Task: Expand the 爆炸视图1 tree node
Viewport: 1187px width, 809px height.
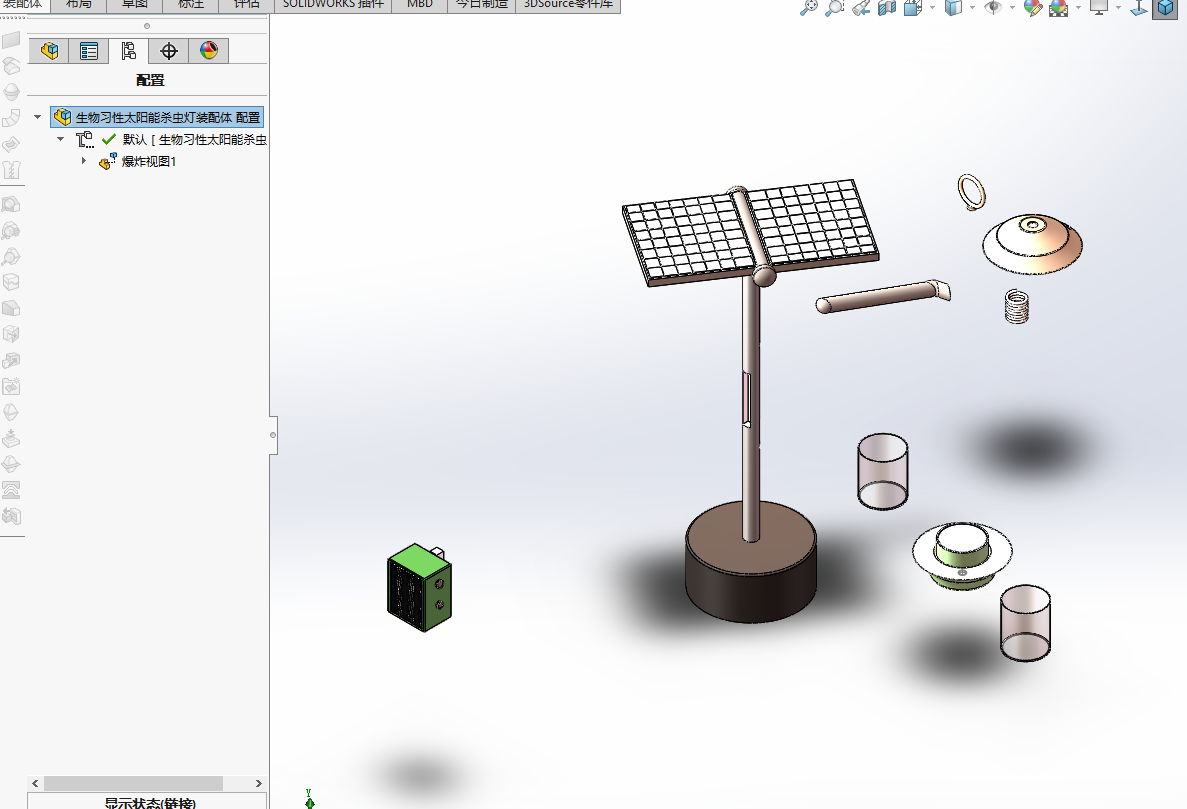Action: [x=85, y=162]
